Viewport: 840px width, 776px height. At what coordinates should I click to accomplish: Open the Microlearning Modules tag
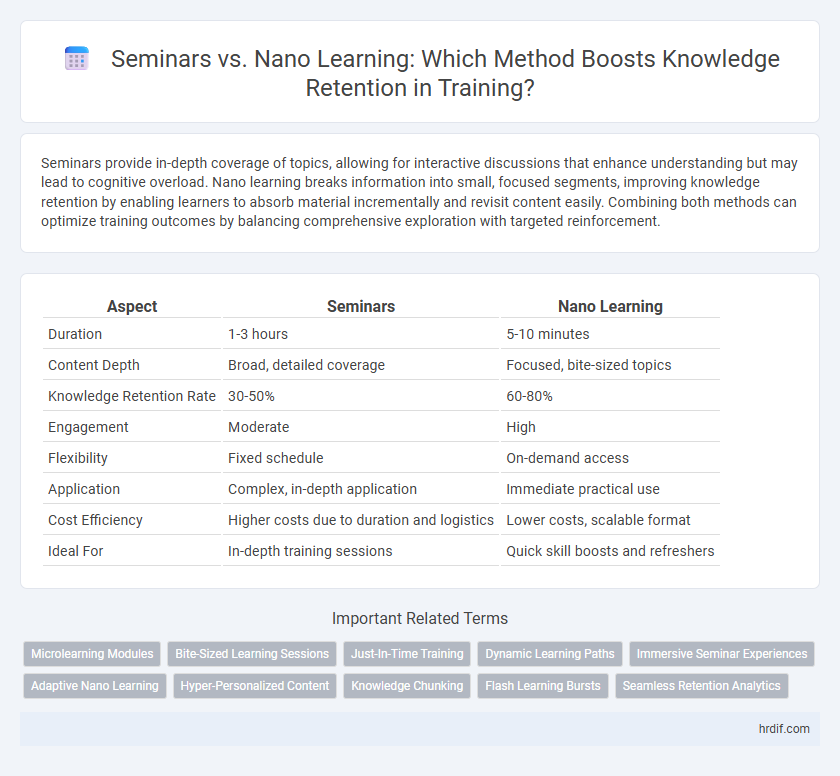[92, 654]
